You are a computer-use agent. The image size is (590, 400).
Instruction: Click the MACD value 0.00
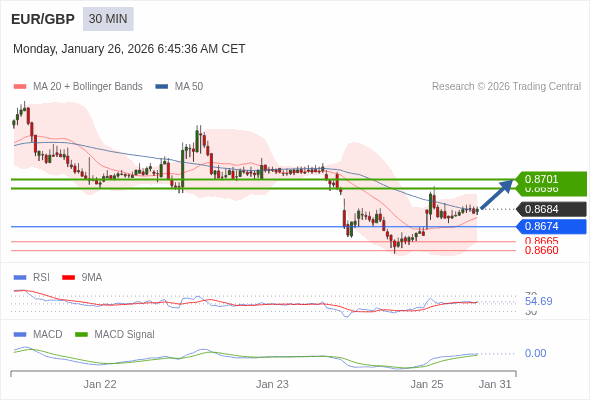[x=535, y=353]
